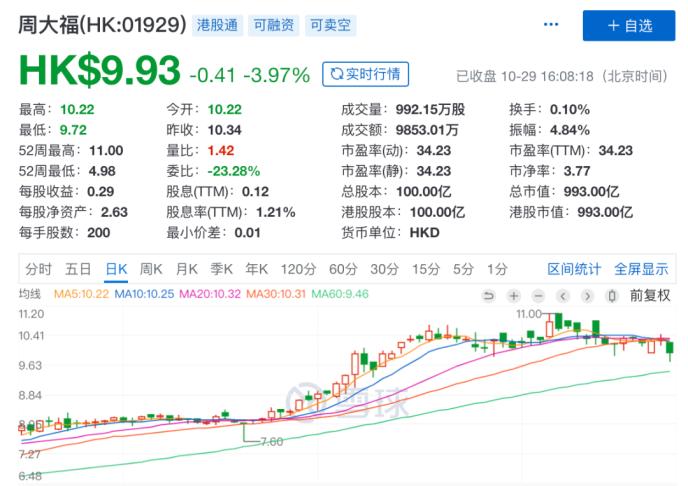Click the candlestick style icon
This screenshot has width=688, height=486.
(x=612, y=296)
